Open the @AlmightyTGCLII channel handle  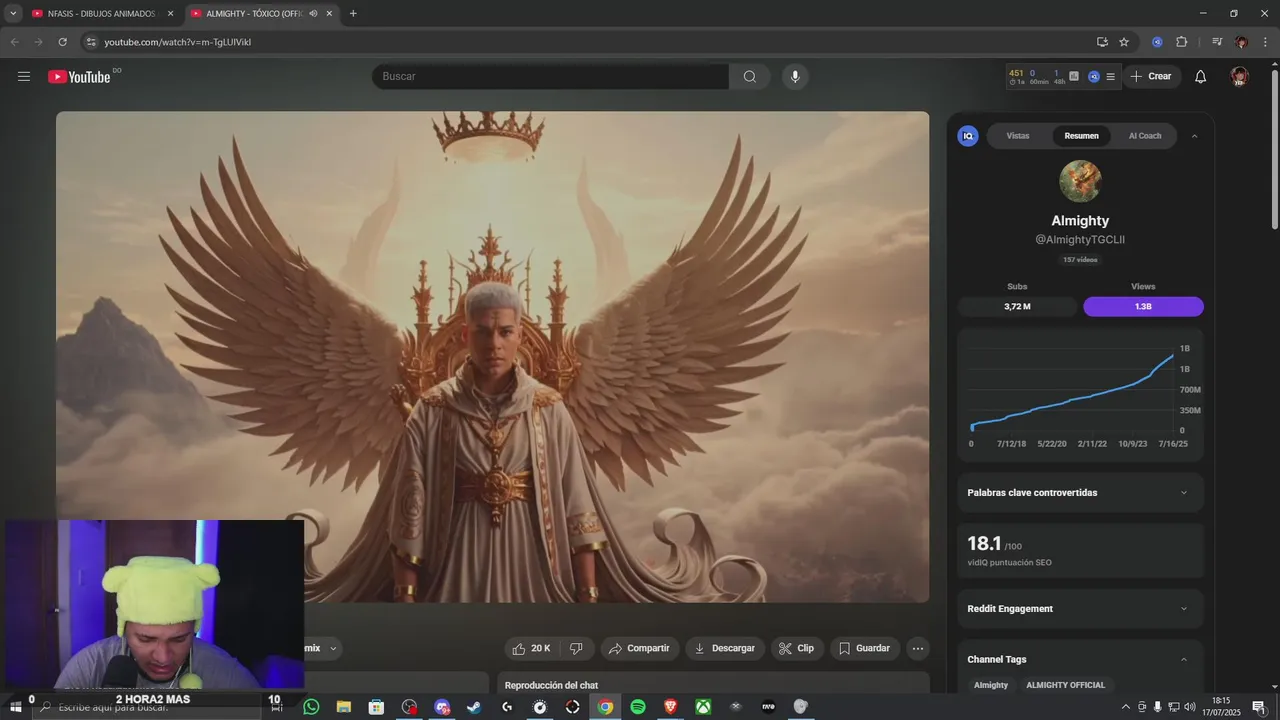click(x=1080, y=240)
